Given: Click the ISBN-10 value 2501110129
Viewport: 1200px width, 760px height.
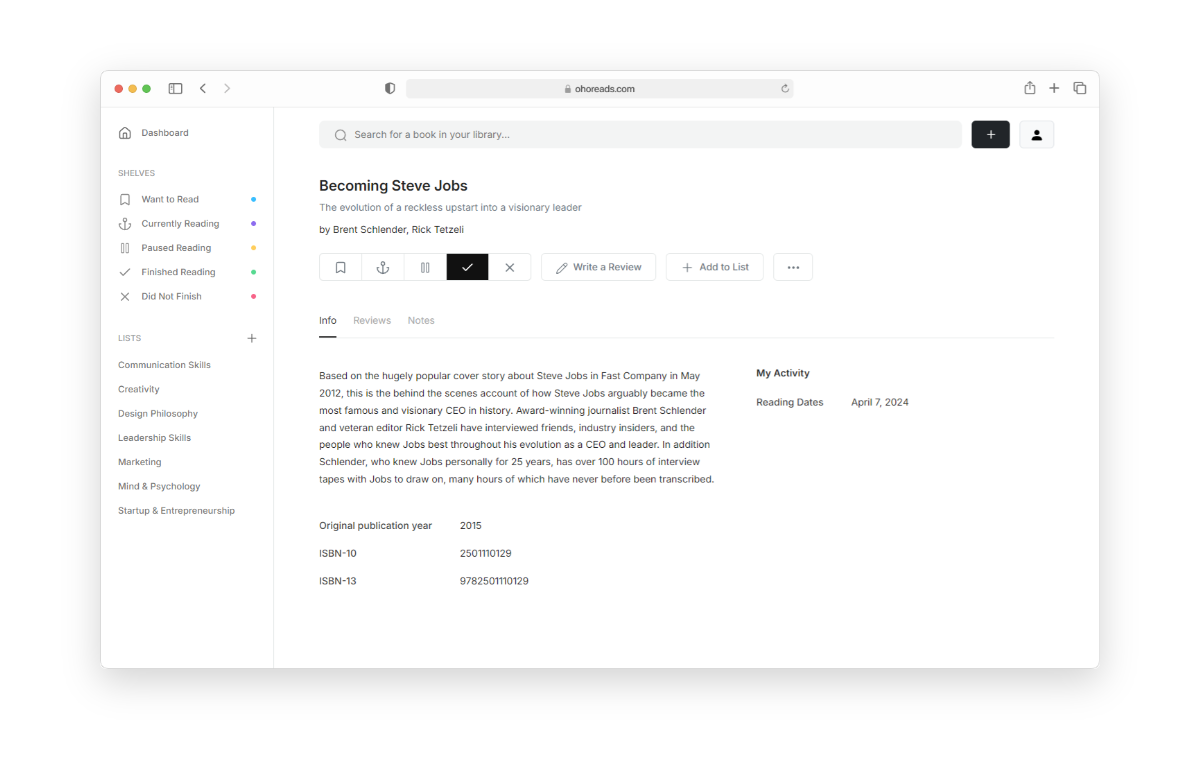Looking at the screenshot, I should (486, 553).
